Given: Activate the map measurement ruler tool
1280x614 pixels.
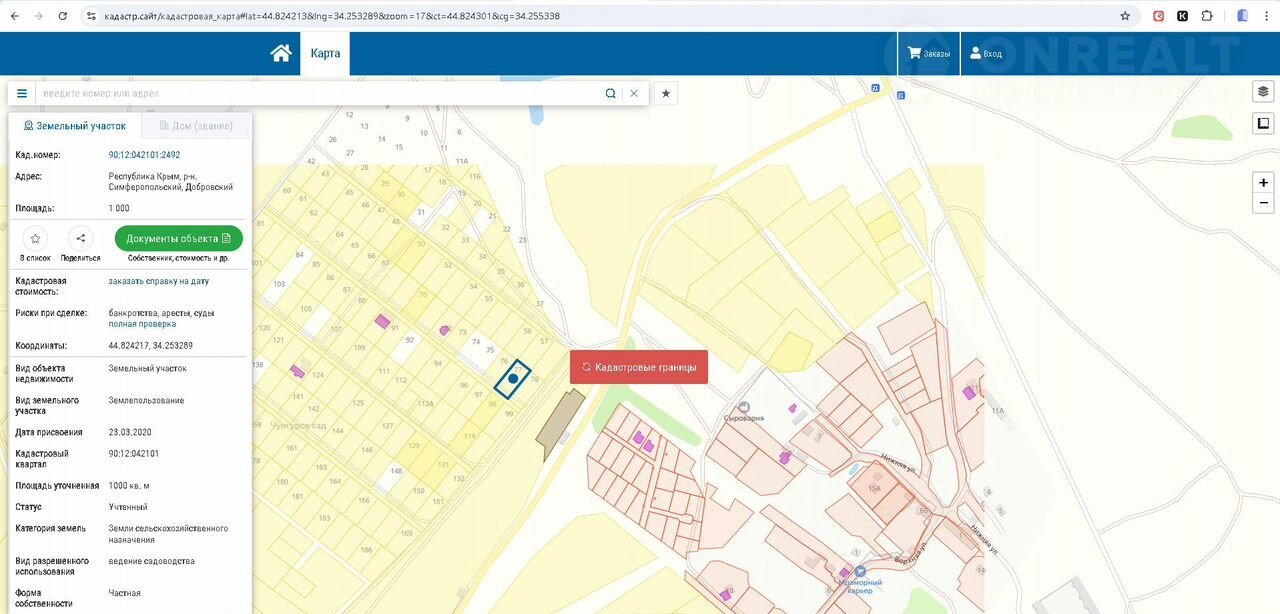Looking at the screenshot, I should (x=1264, y=124).
